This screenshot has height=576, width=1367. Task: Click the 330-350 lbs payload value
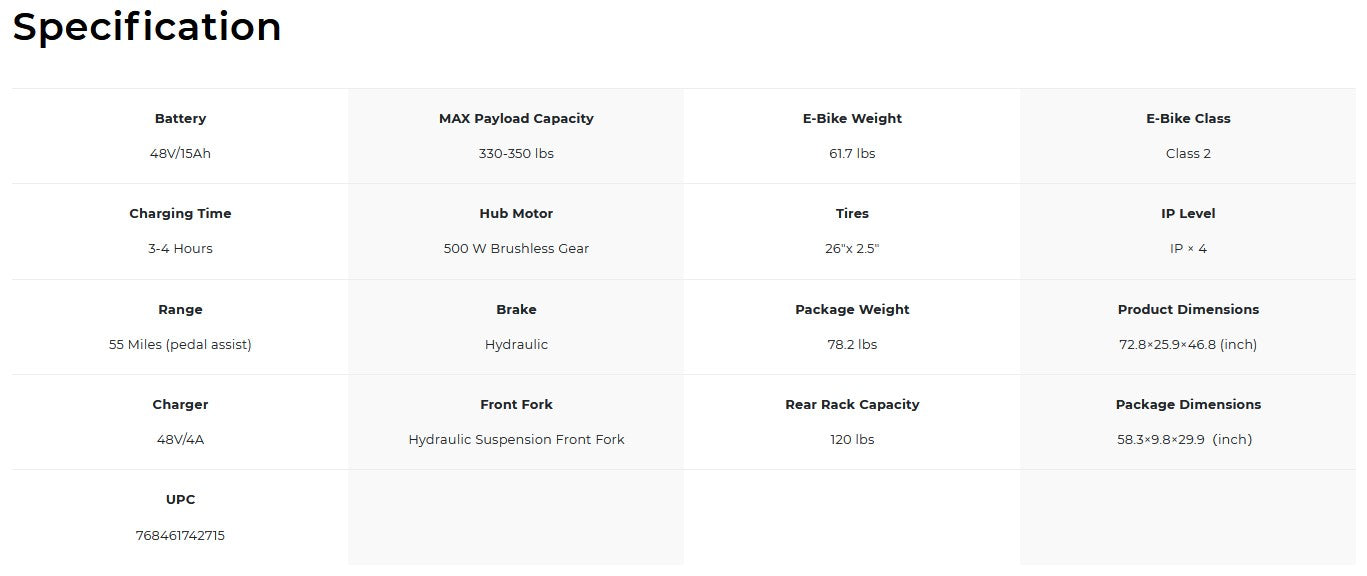click(516, 153)
